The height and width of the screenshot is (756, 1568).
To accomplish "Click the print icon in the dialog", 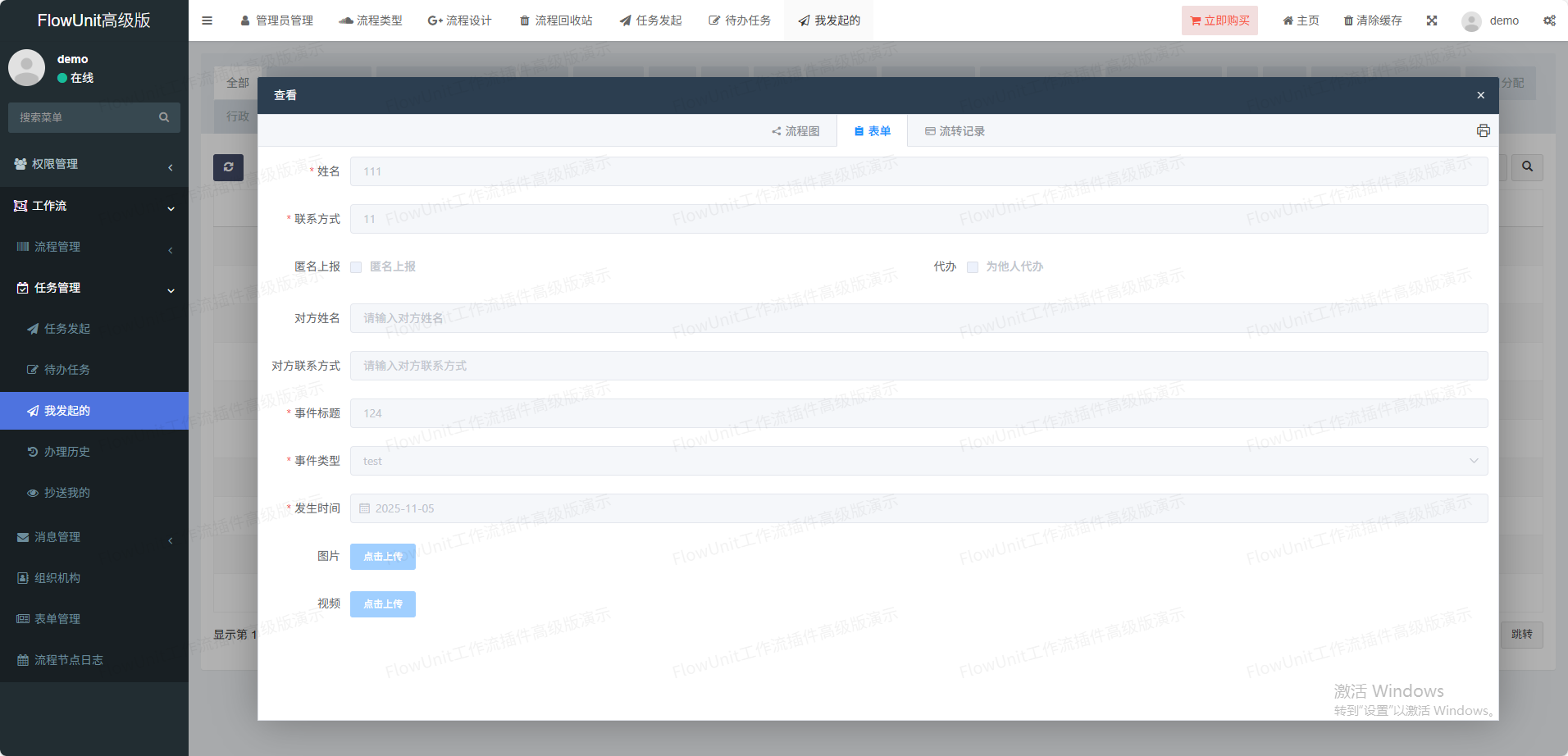I will tap(1483, 131).
